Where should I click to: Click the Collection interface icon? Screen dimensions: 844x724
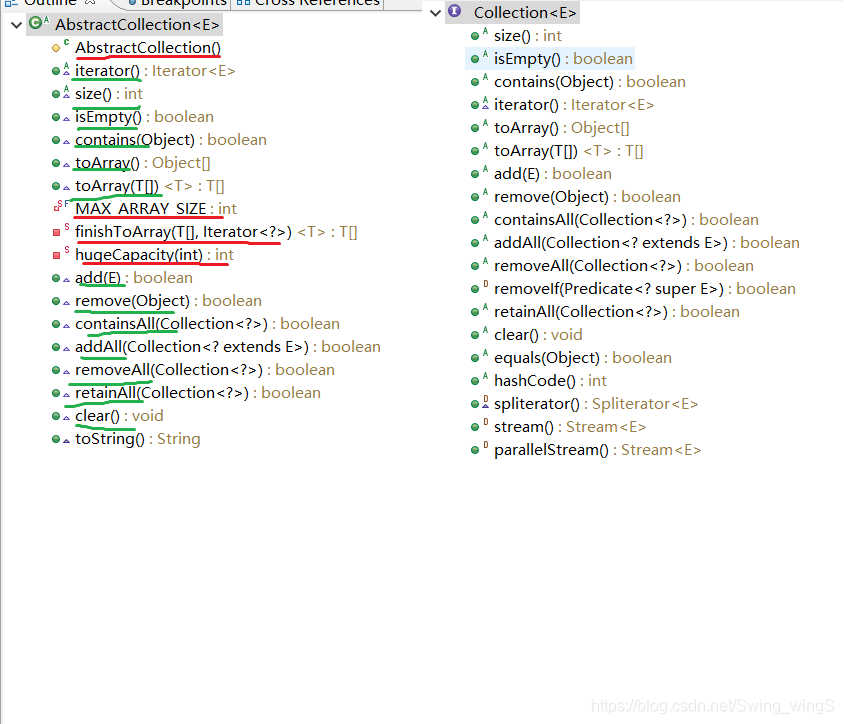pyautogui.click(x=454, y=11)
